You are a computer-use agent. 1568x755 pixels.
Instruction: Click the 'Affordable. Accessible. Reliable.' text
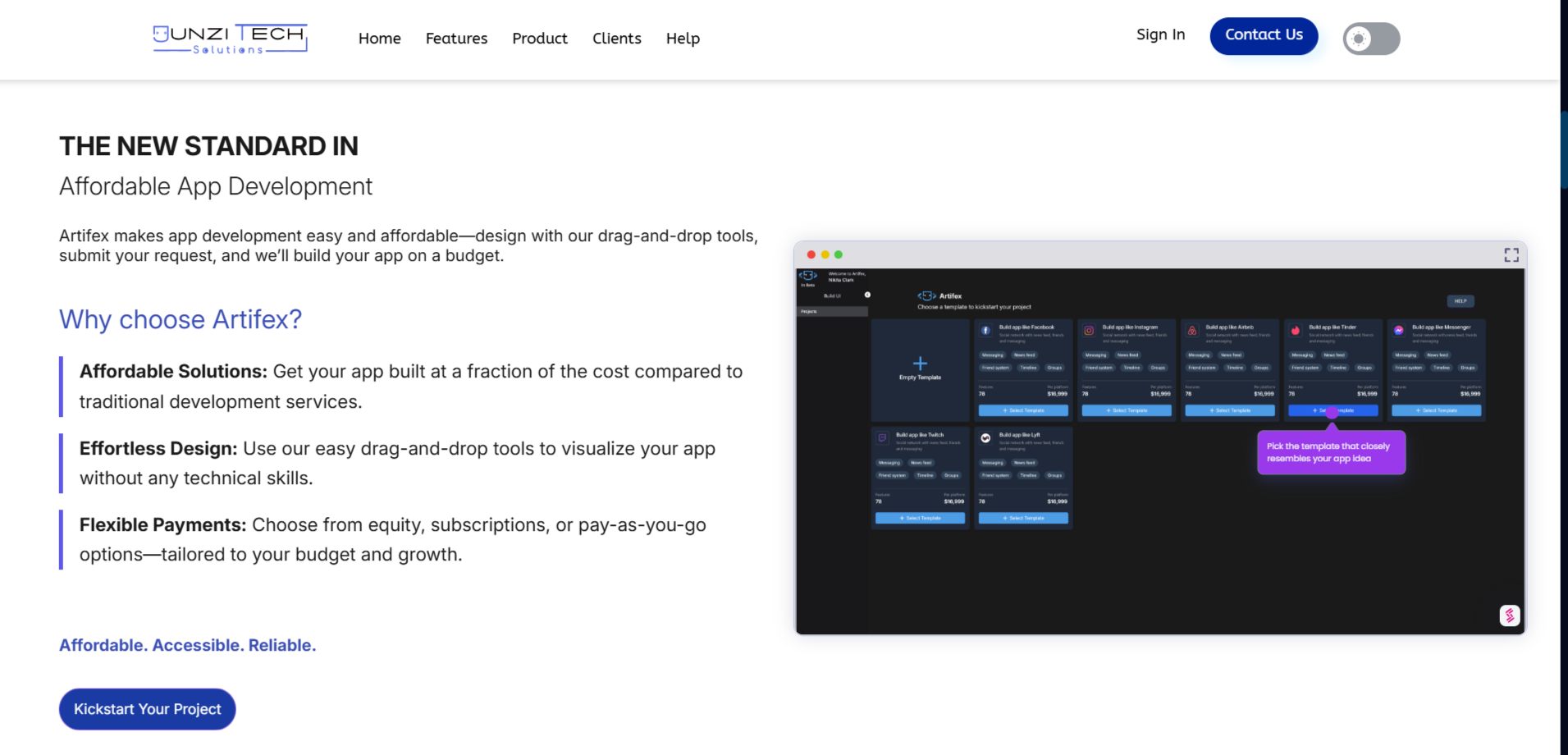click(187, 646)
